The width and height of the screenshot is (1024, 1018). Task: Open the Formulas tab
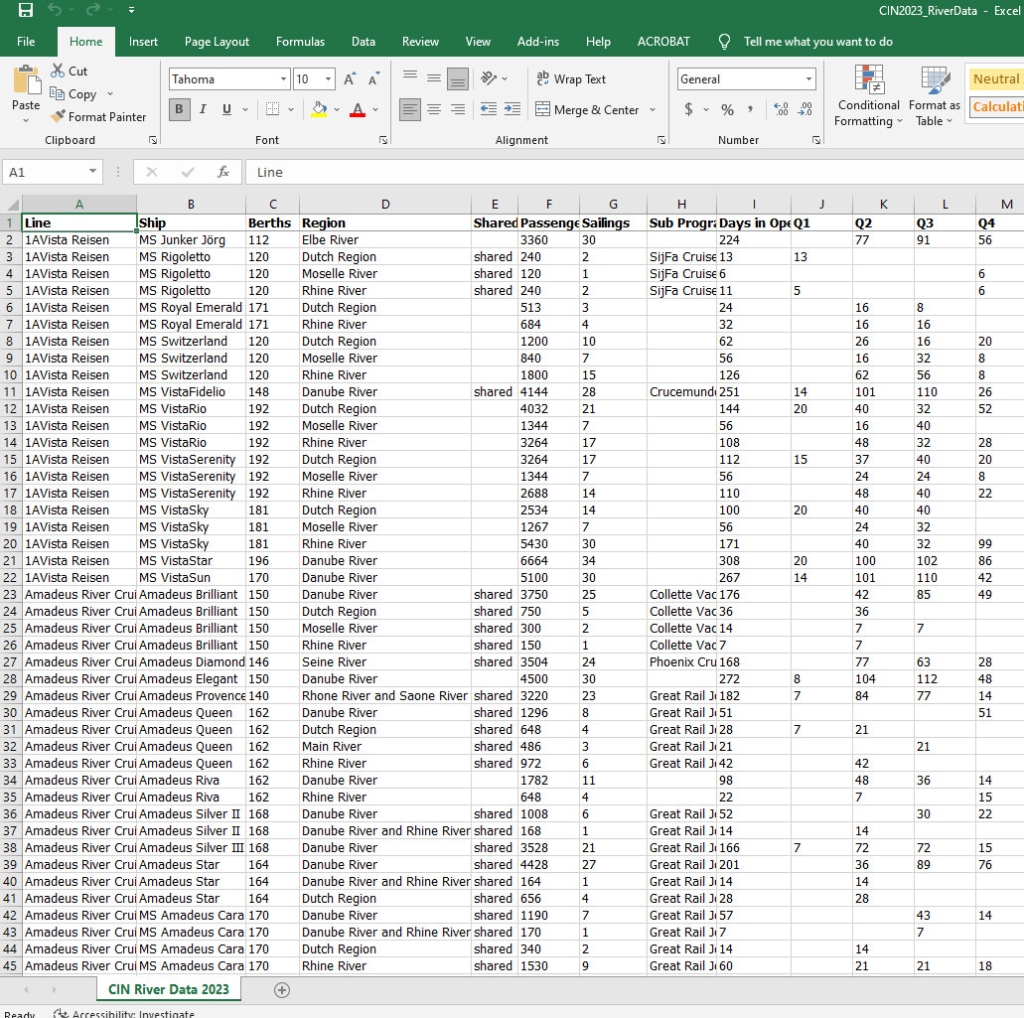pyautogui.click(x=300, y=42)
